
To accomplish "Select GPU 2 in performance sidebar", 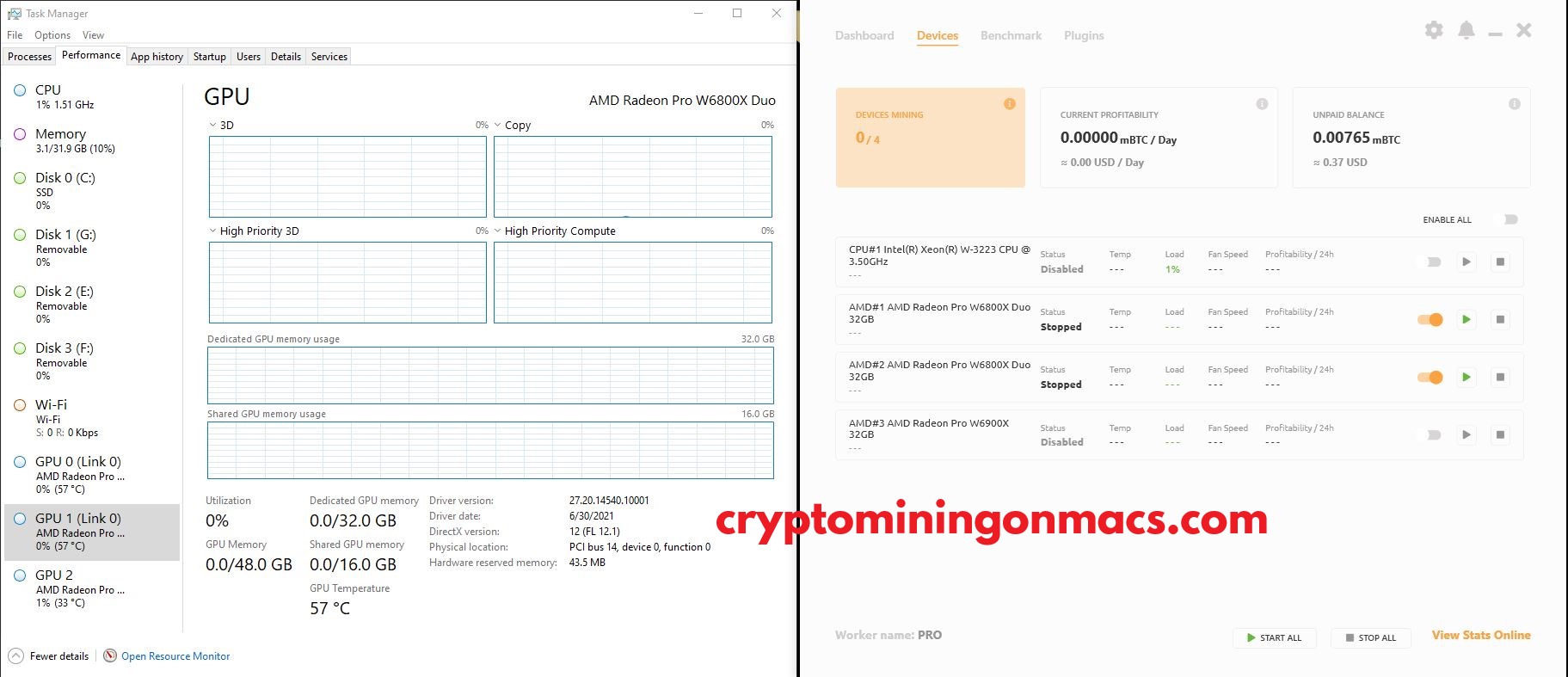I will 91,588.
